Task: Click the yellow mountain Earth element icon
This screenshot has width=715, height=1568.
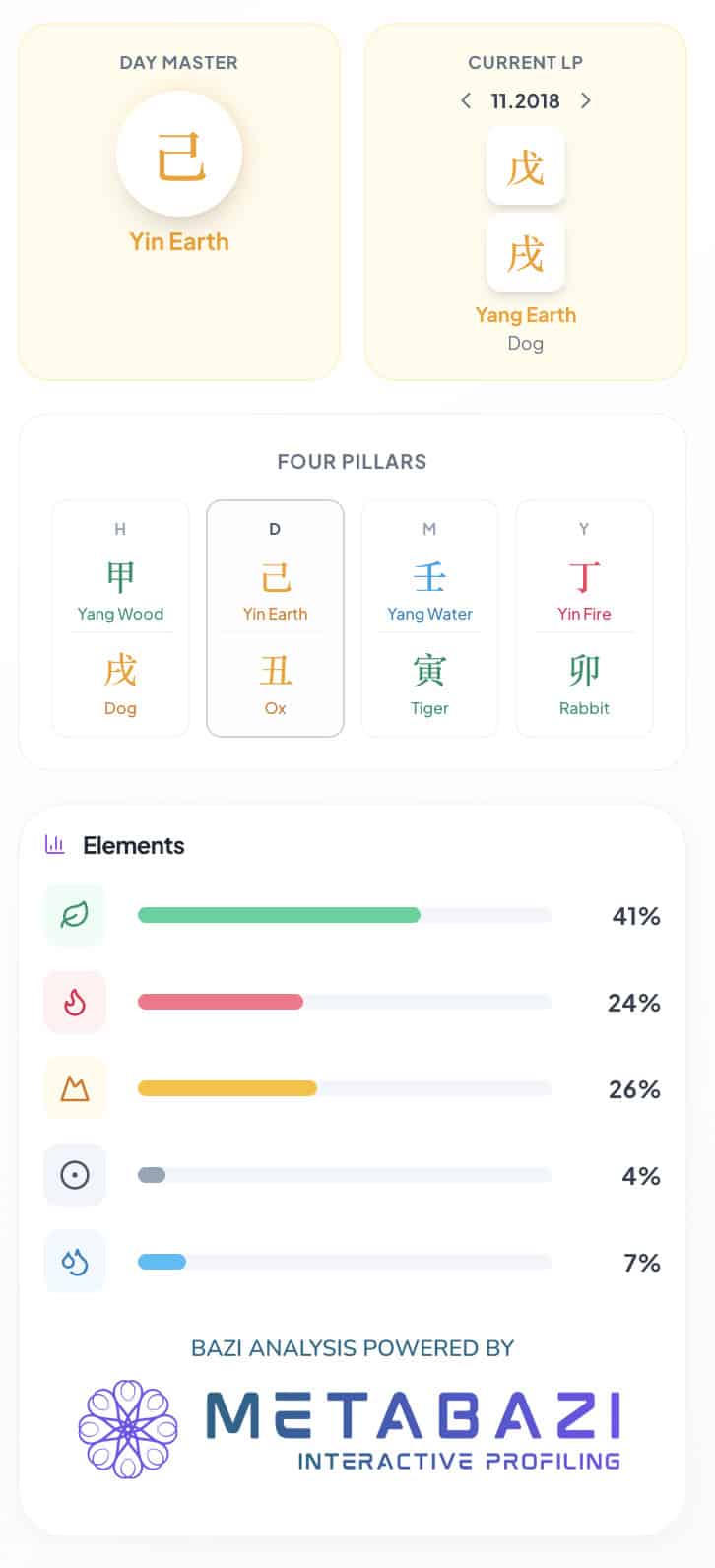Action: tap(74, 1088)
